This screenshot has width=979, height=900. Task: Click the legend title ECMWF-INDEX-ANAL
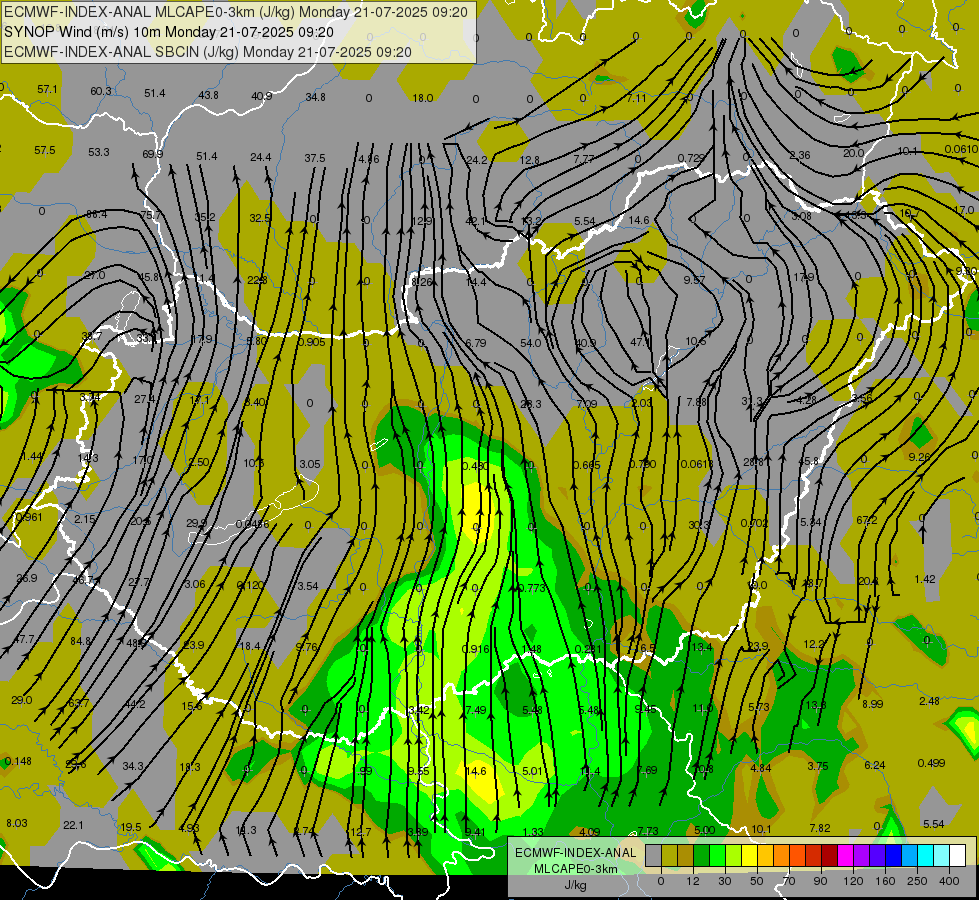[576, 853]
